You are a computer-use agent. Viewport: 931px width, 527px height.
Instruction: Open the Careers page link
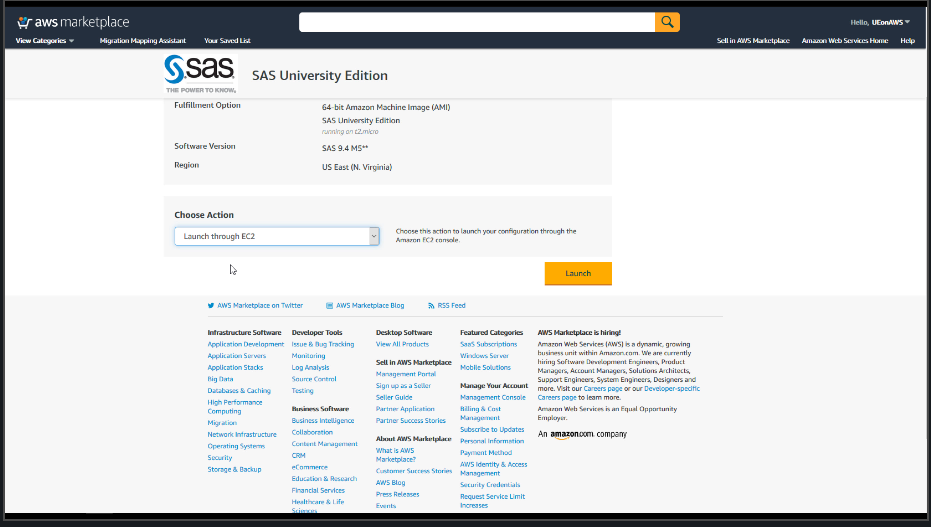point(603,389)
